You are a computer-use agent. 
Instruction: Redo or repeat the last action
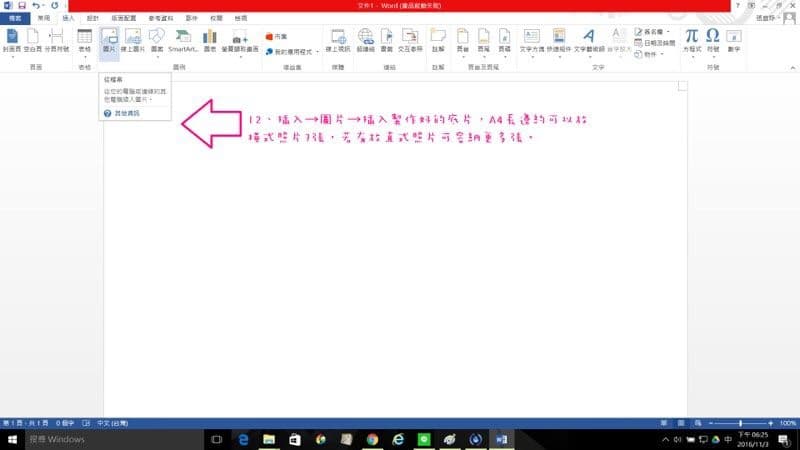[x=55, y=5]
